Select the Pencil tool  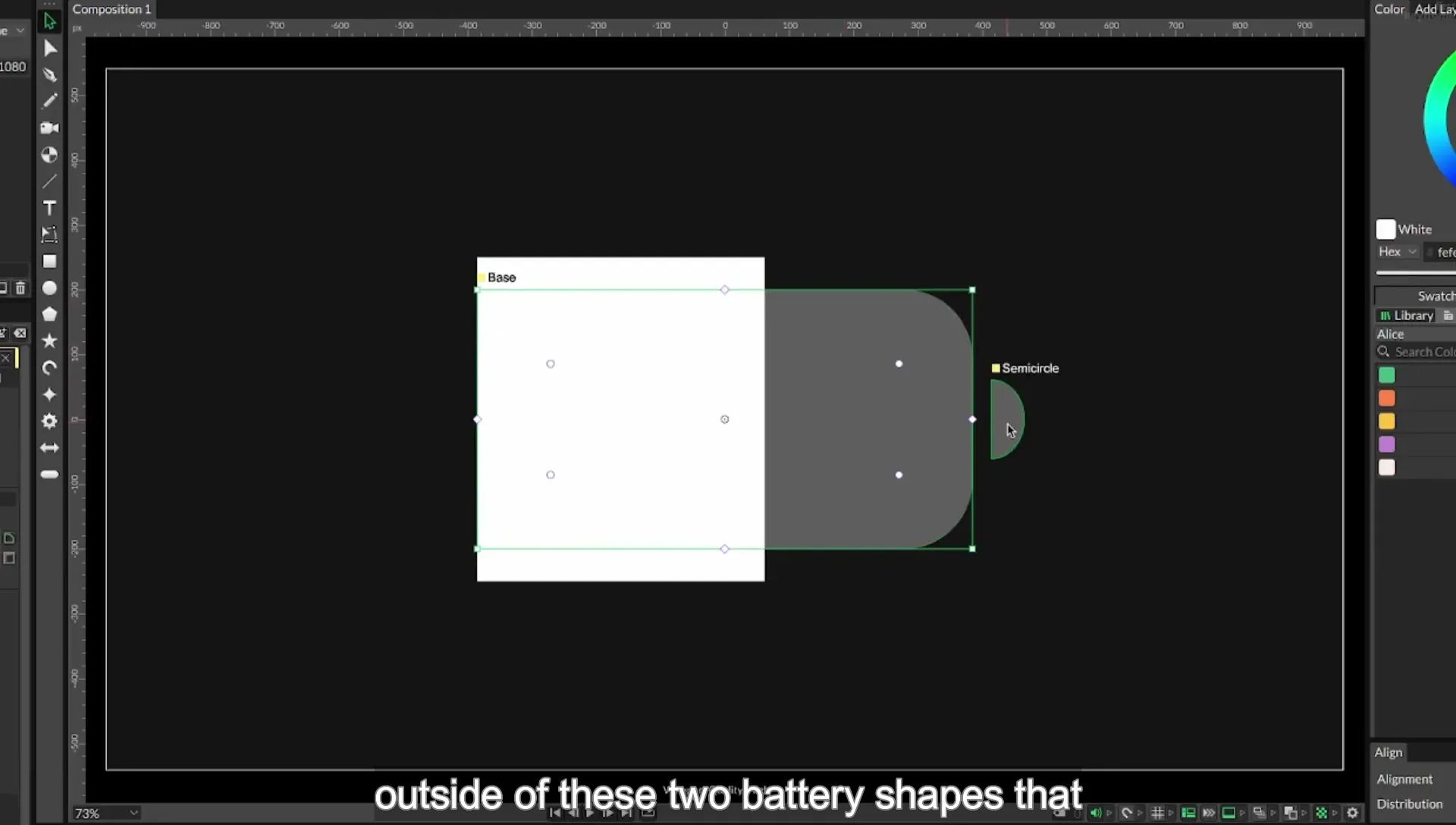tap(49, 101)
